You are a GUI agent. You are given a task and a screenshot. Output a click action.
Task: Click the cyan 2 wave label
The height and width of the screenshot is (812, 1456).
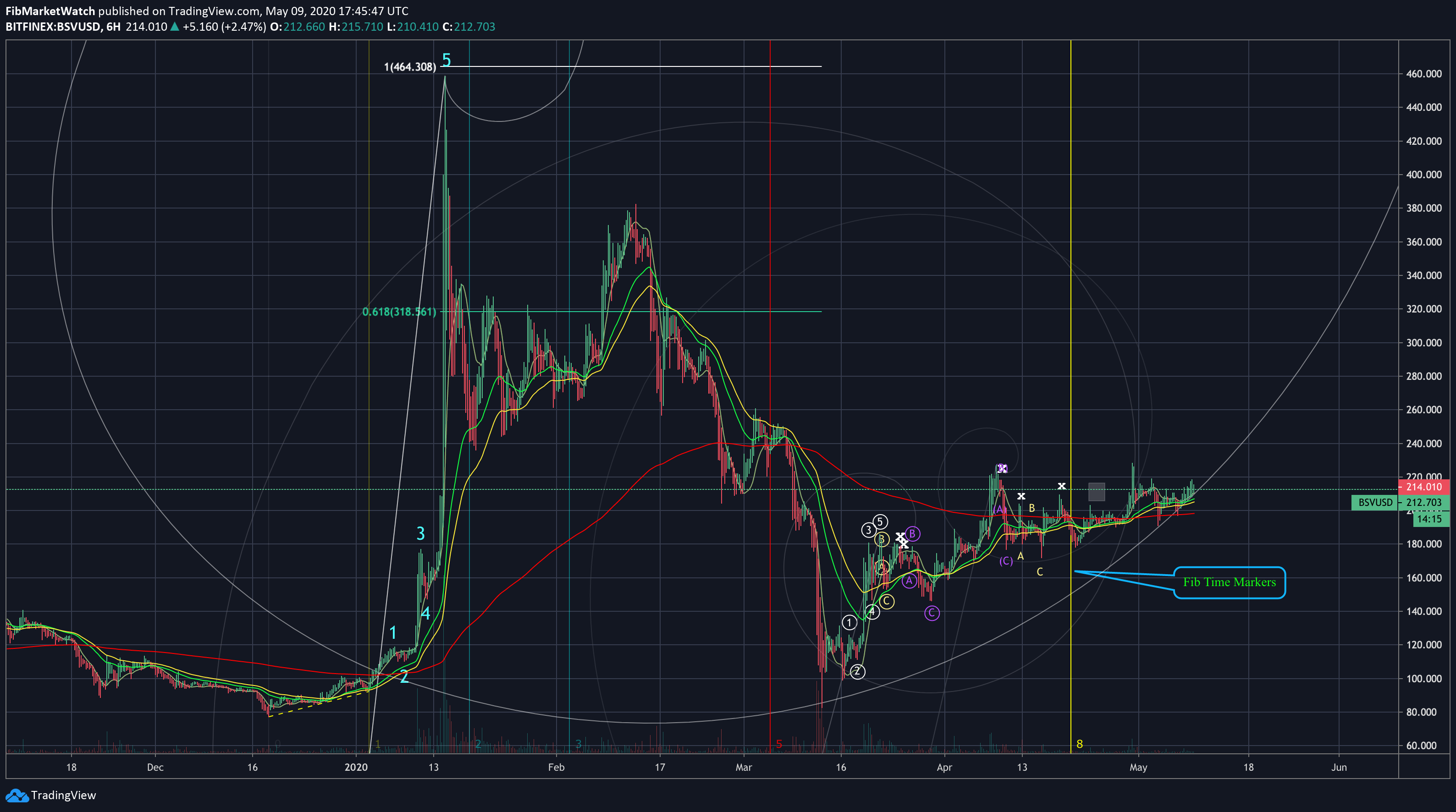[404, 676]
